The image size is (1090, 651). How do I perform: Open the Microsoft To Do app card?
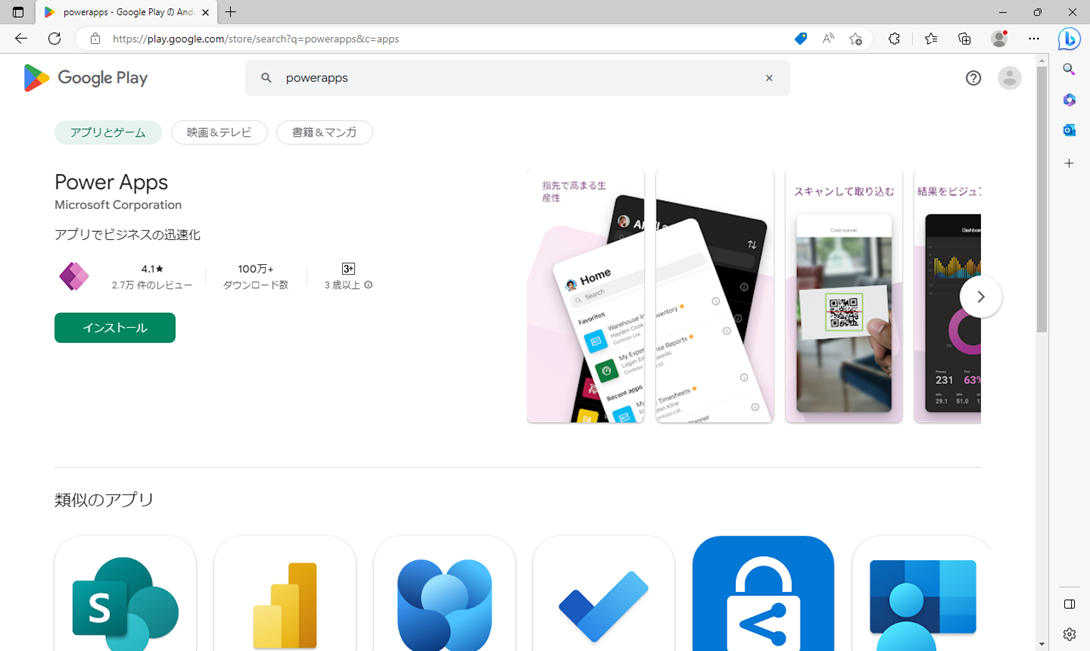(x=603, y=593)
